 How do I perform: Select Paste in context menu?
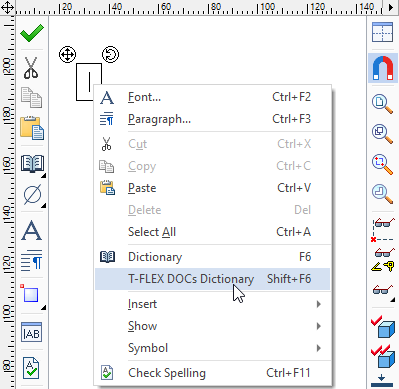click(x=213, y=188)
